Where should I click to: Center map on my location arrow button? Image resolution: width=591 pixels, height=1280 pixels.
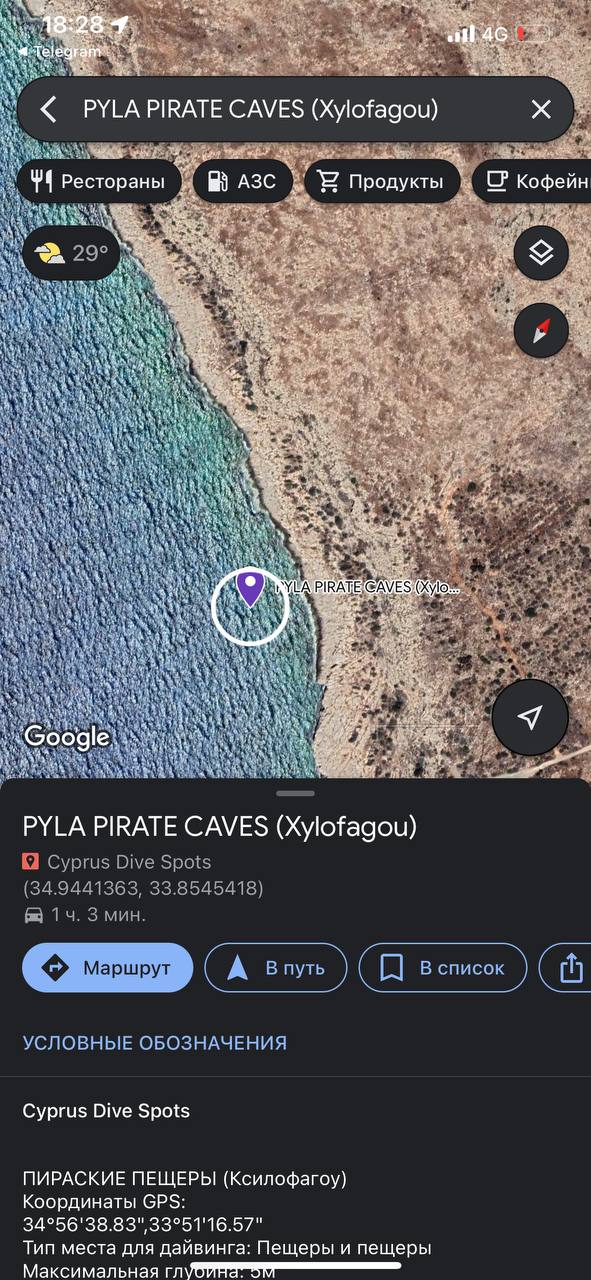pyautogui.click(x=530, y=717)
